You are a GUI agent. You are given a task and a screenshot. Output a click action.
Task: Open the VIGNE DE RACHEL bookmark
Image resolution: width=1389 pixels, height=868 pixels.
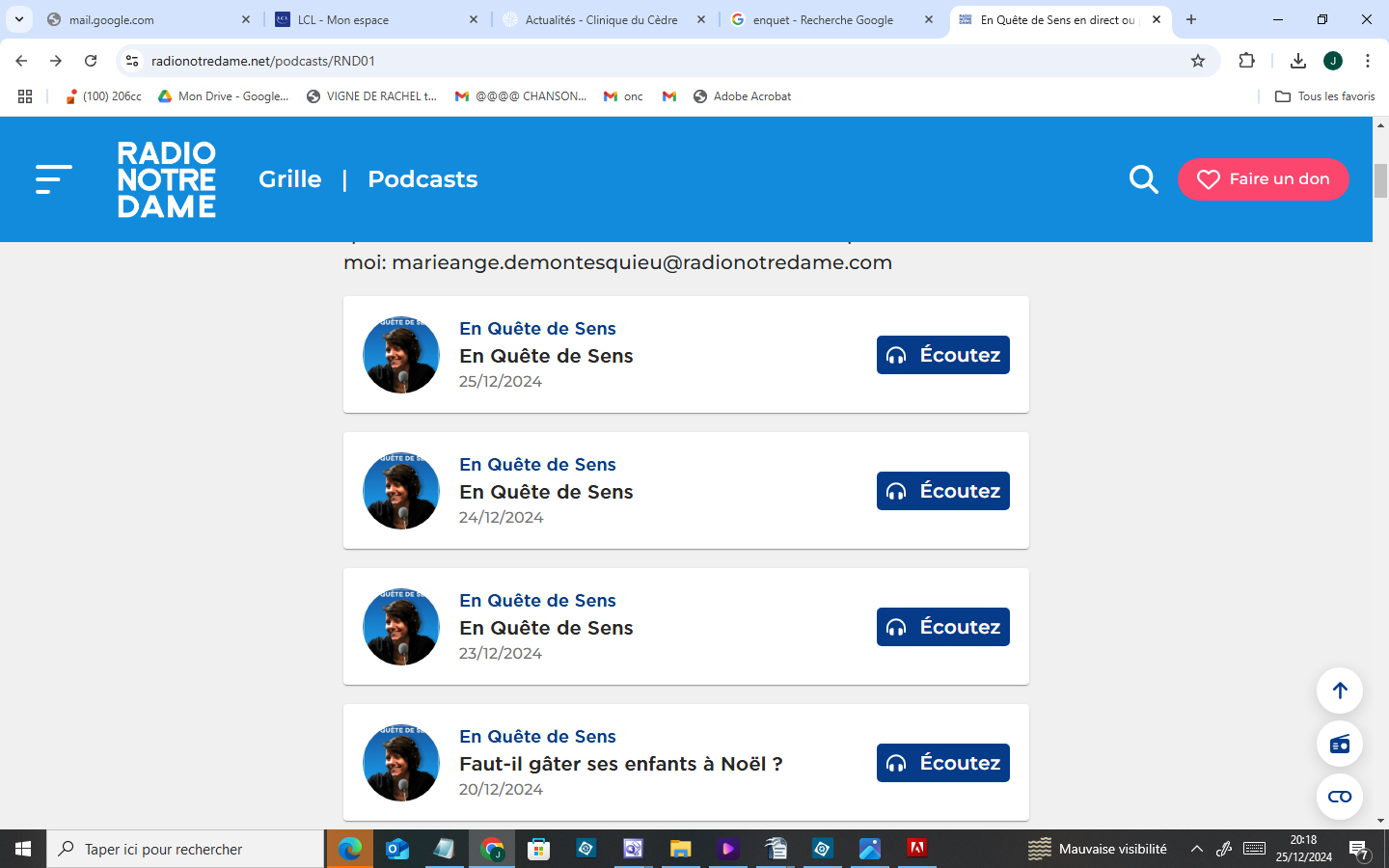[x=371, y=96]
